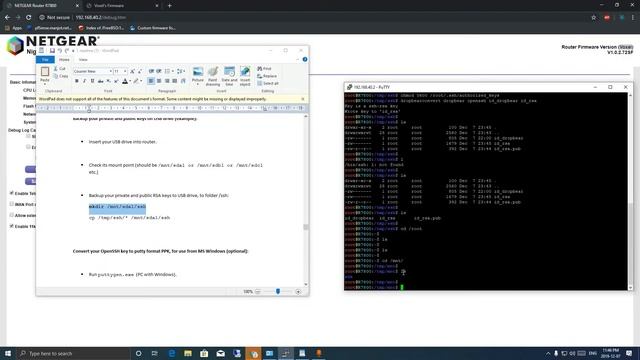The image size is (640, 360).
Task: Toggle the WAN Port checkbox on router page
Action: [12, 204]
